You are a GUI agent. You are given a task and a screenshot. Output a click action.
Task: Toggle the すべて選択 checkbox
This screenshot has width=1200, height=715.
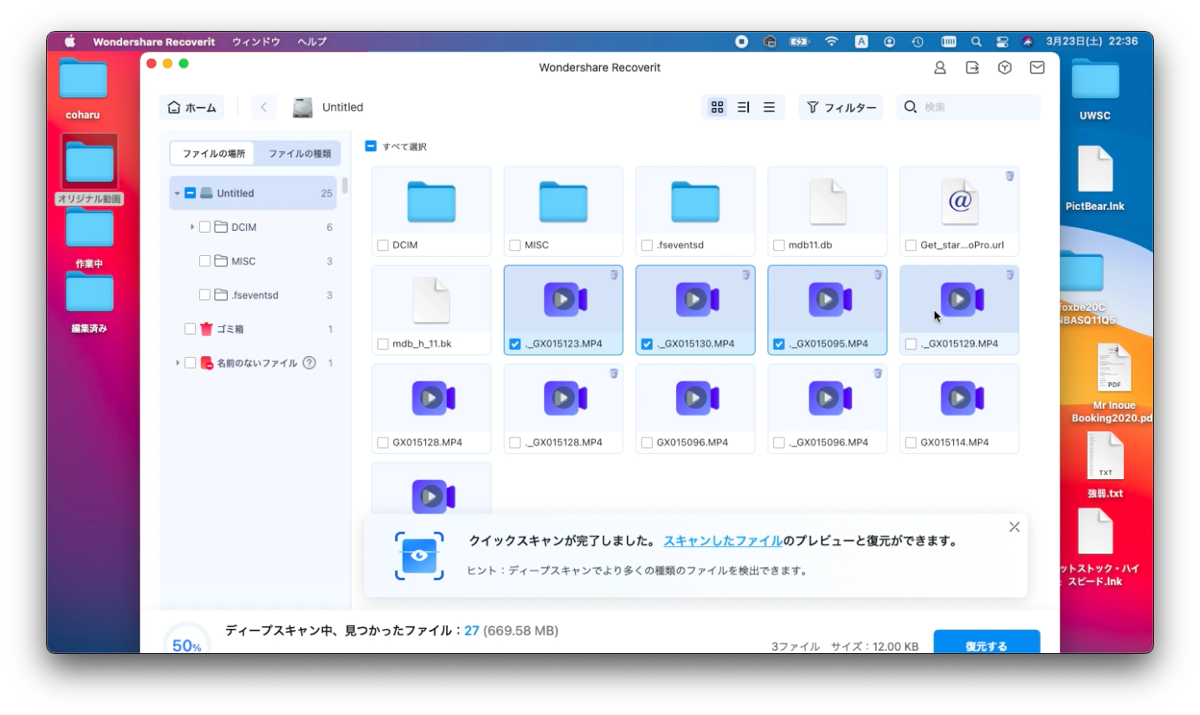370,146
